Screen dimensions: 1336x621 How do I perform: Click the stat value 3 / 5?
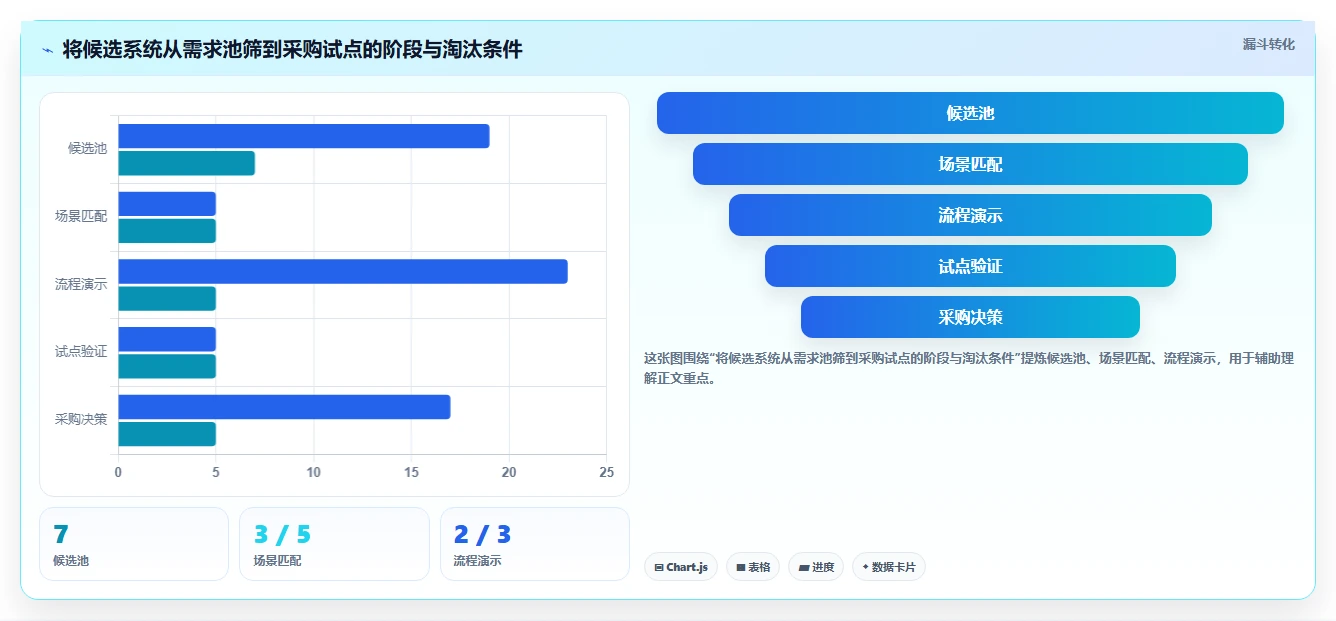tap(282, 535)
